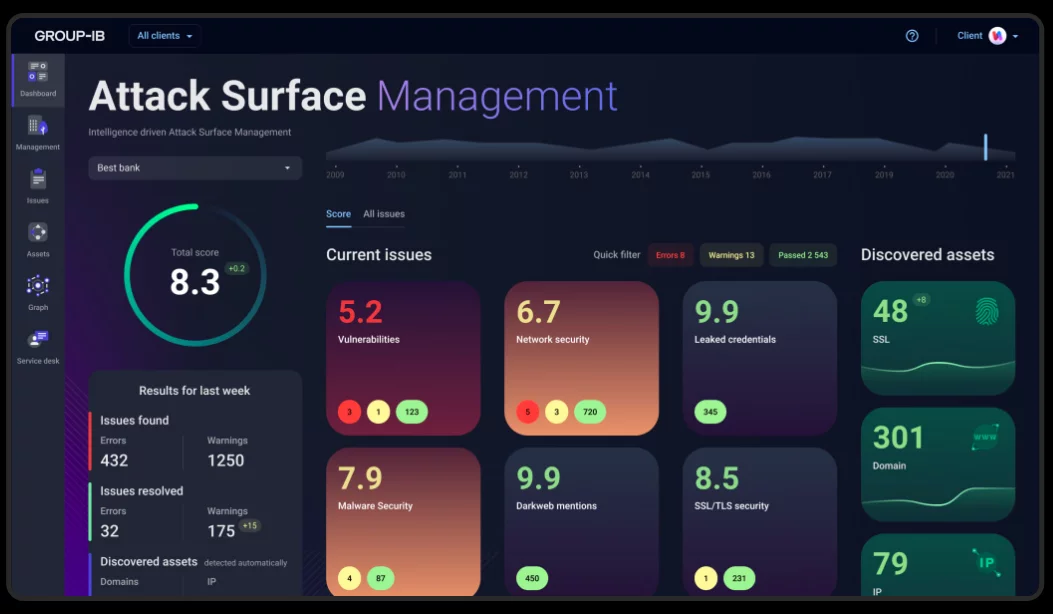
Task: Toggle the Errors 8 quick filter
Action: pyautogui.click(x=670, y=255)
